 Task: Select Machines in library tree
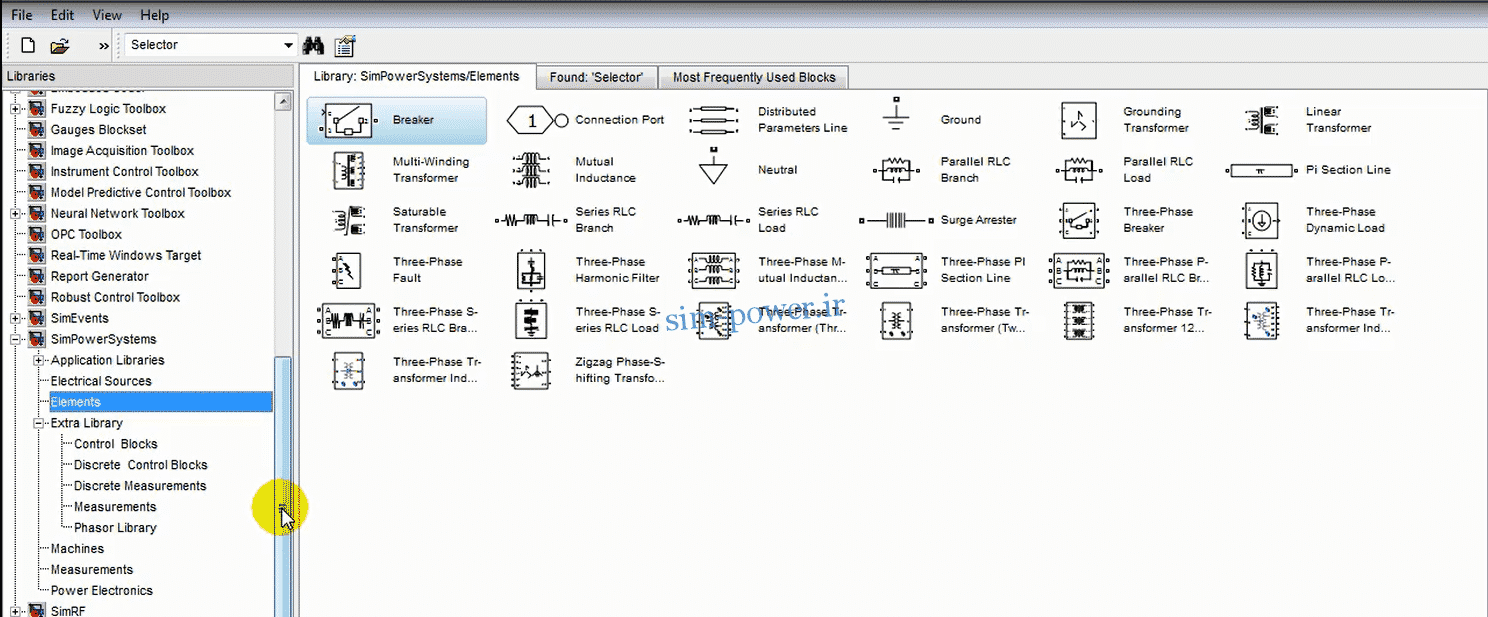coord(77,549)
